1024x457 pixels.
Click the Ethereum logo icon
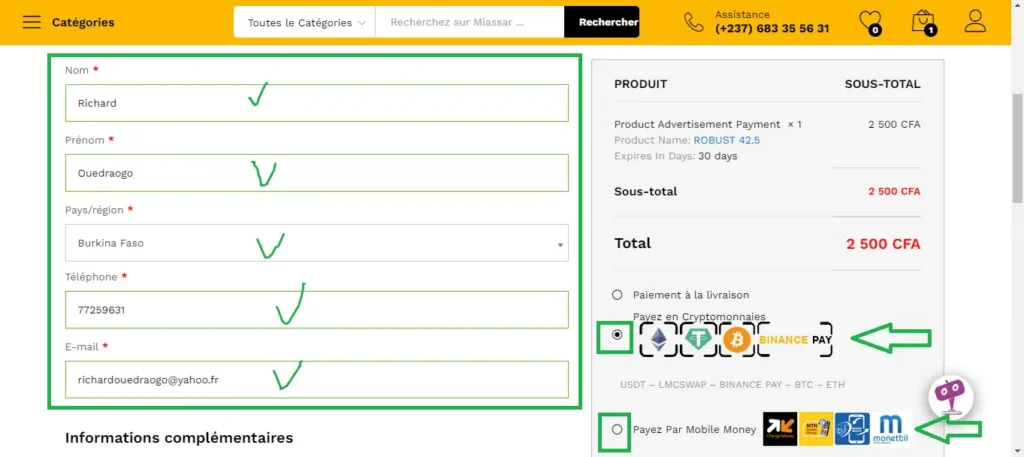click(658, 340)
